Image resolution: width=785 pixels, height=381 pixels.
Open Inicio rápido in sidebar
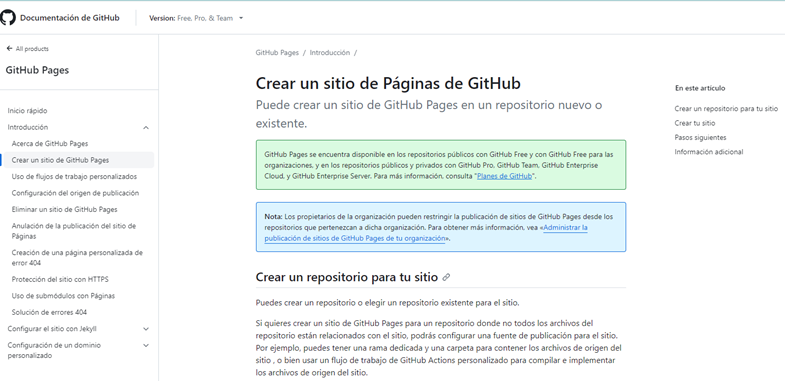coord(28,111)
